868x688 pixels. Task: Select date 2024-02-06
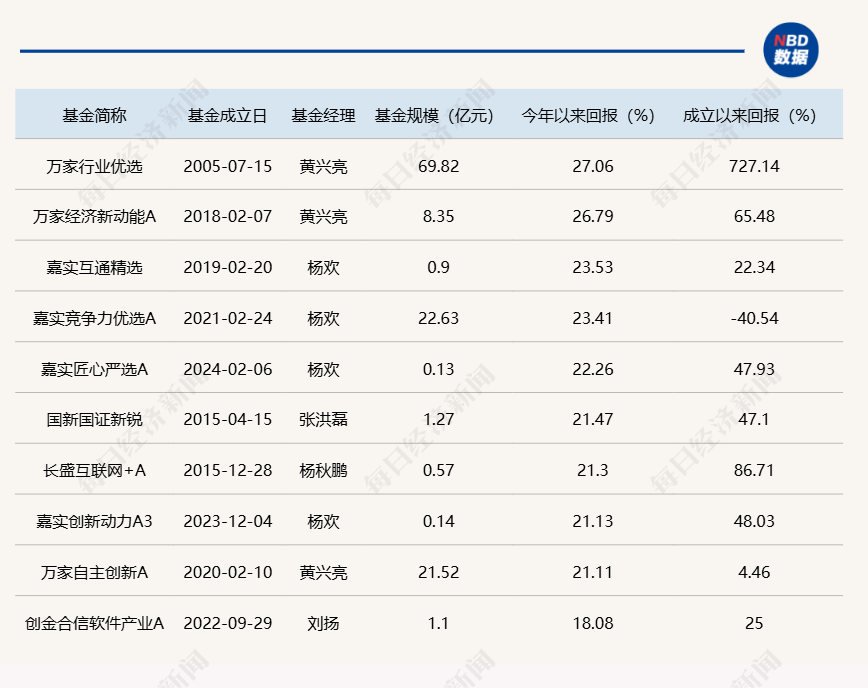[228, 369]
